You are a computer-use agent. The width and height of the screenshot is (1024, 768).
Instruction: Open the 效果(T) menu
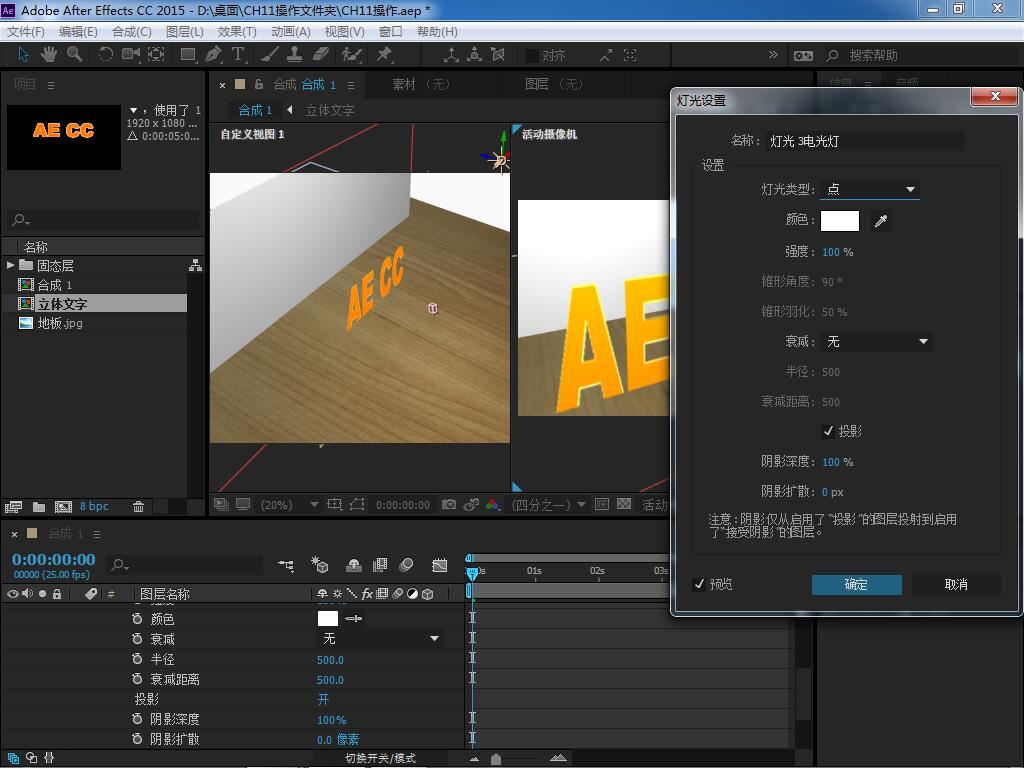coord(236,31)
